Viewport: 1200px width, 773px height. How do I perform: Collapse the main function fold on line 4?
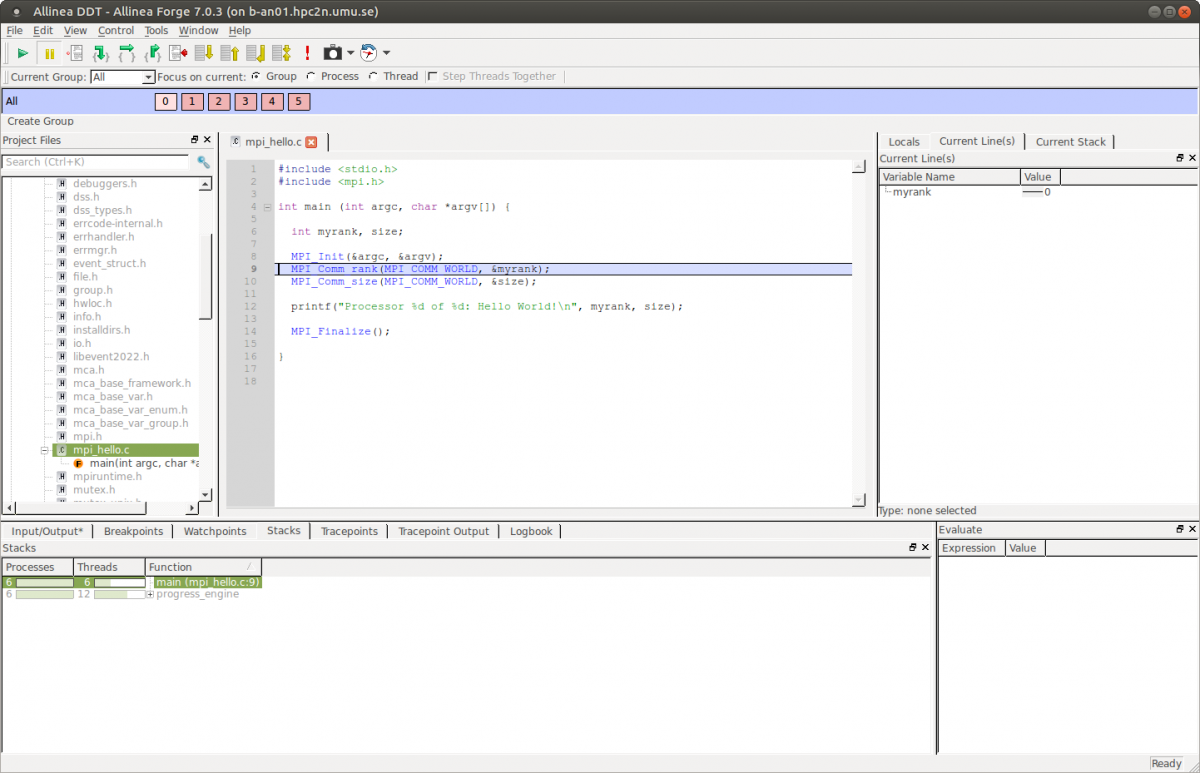[x=267, y=207]
